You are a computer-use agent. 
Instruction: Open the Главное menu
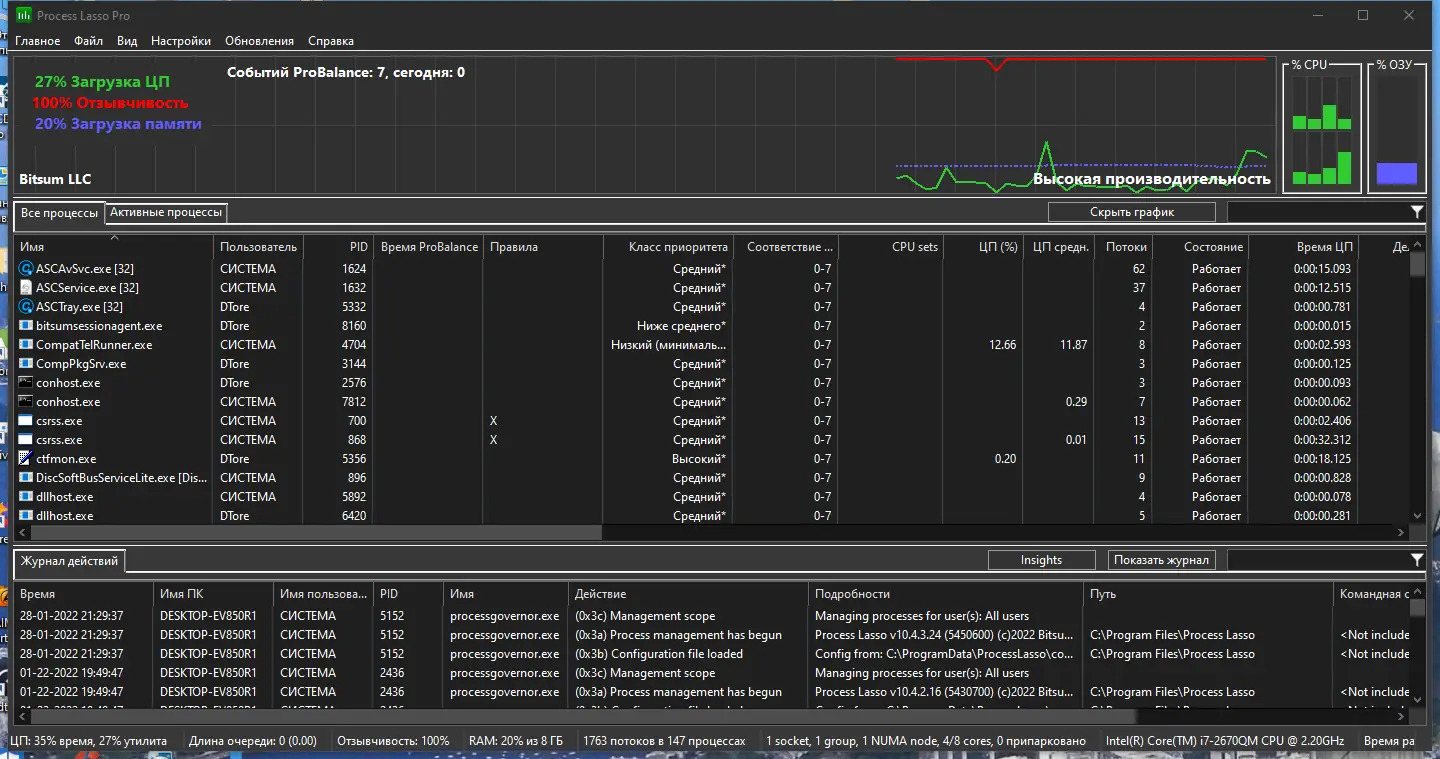tap(38, 41)
